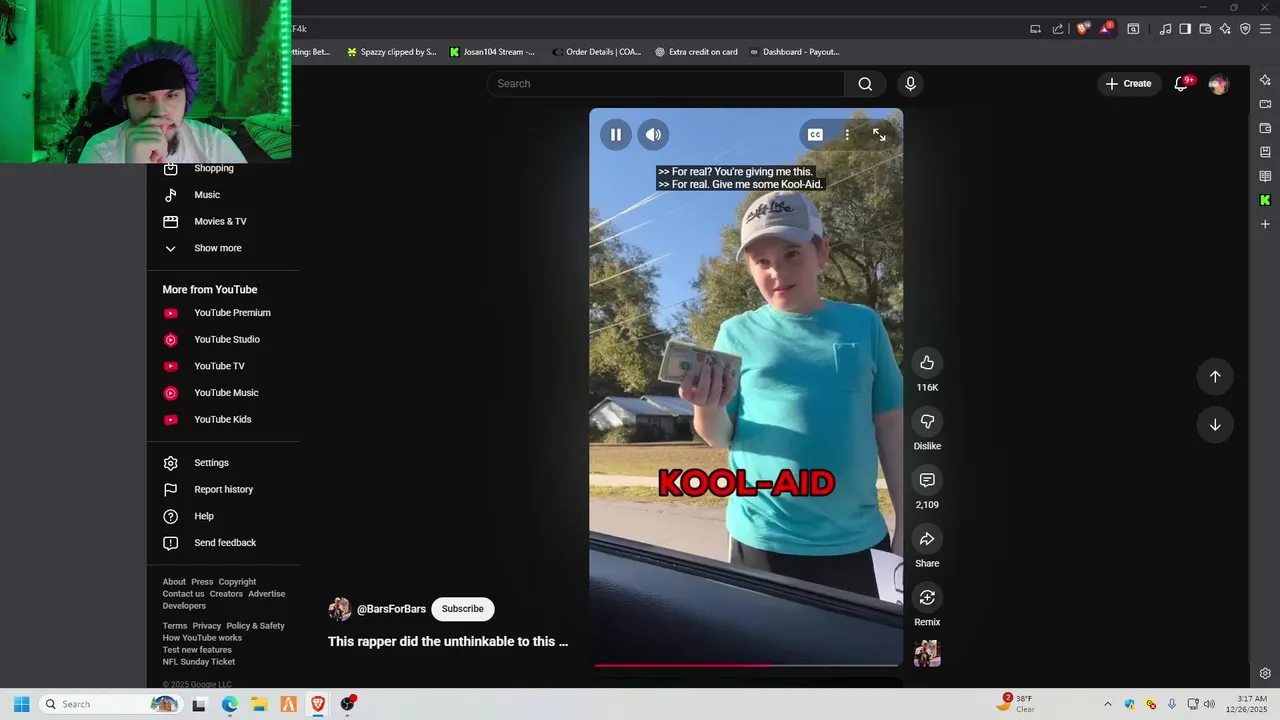Open YouTube notifications bell
1280x720 pixels.
click(x=1181, y=84)
